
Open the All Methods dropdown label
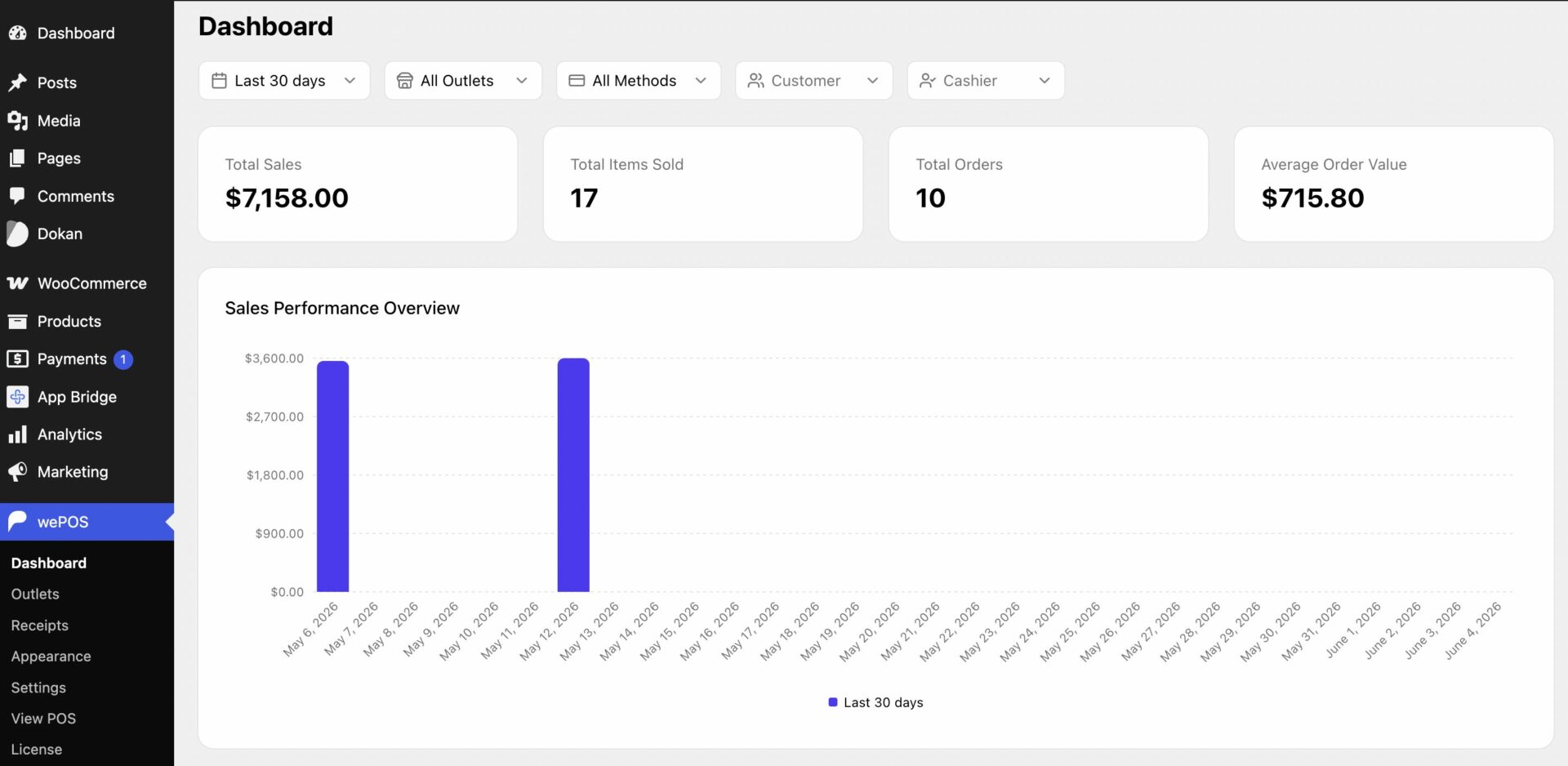[x=635, y=81]
